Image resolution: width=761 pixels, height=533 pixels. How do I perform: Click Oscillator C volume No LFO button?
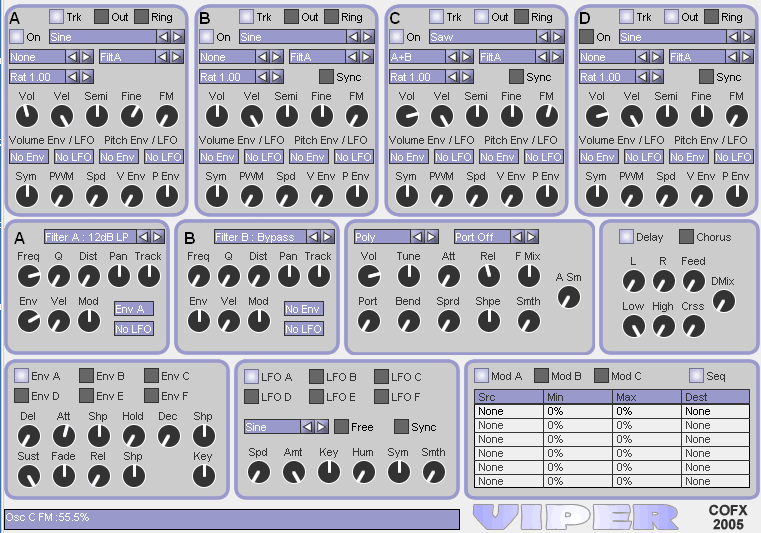pyautogui.click(x=454, y=157)
